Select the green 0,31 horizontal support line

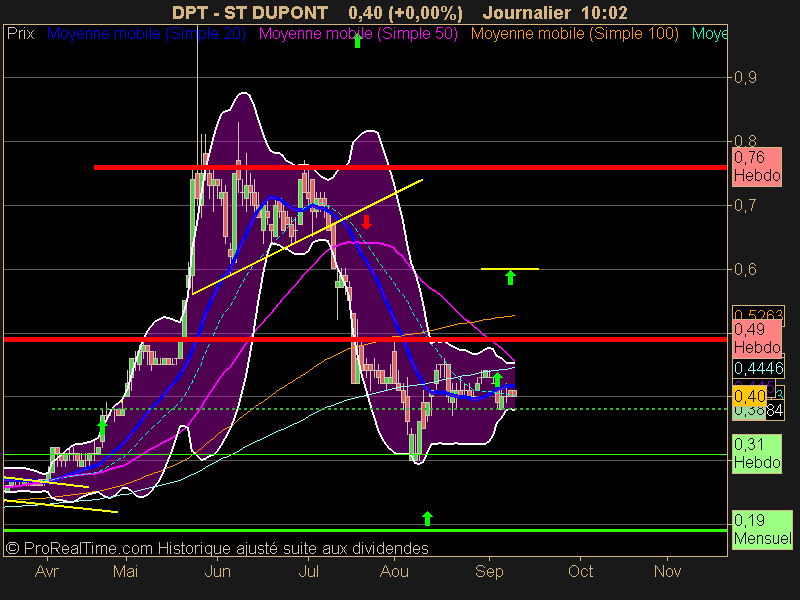click(365, 455)
